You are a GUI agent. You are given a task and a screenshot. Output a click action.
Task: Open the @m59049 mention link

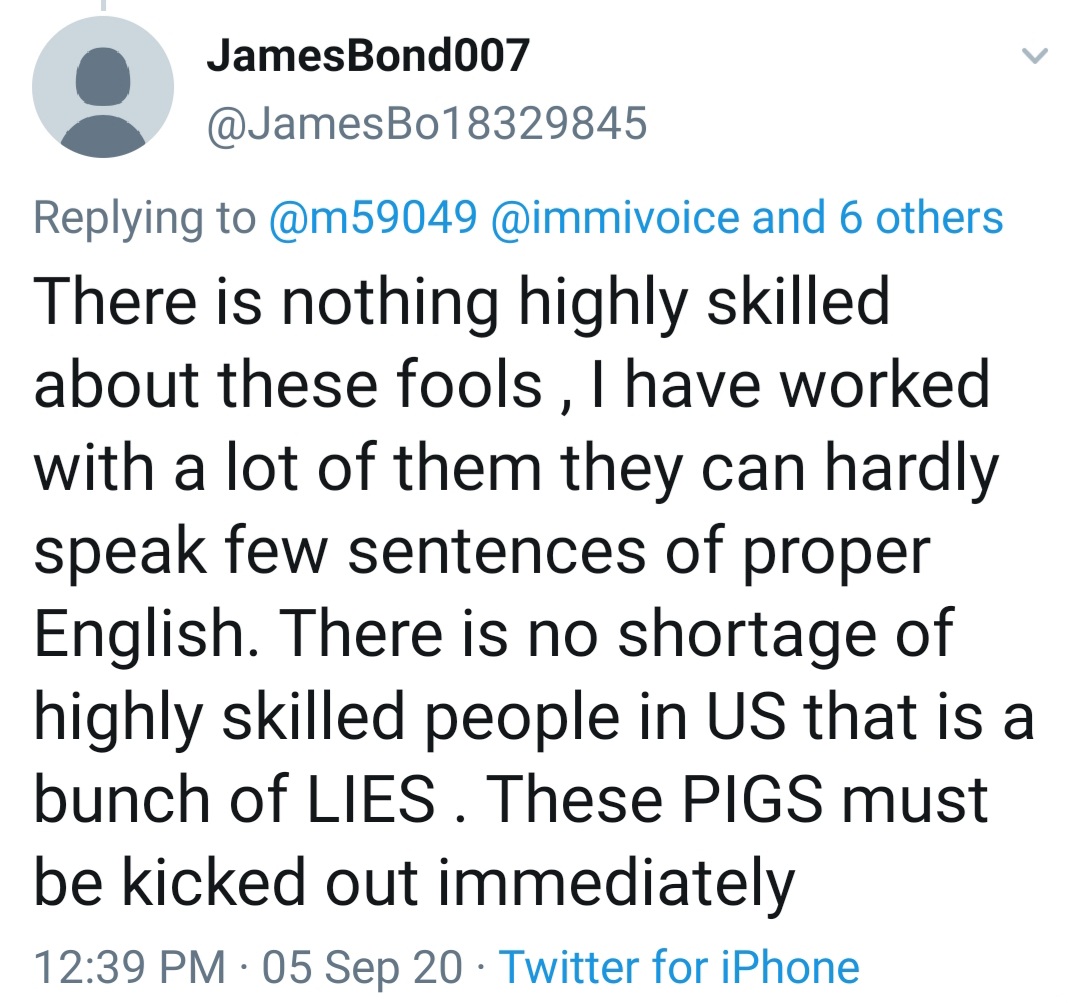[372, 217]
